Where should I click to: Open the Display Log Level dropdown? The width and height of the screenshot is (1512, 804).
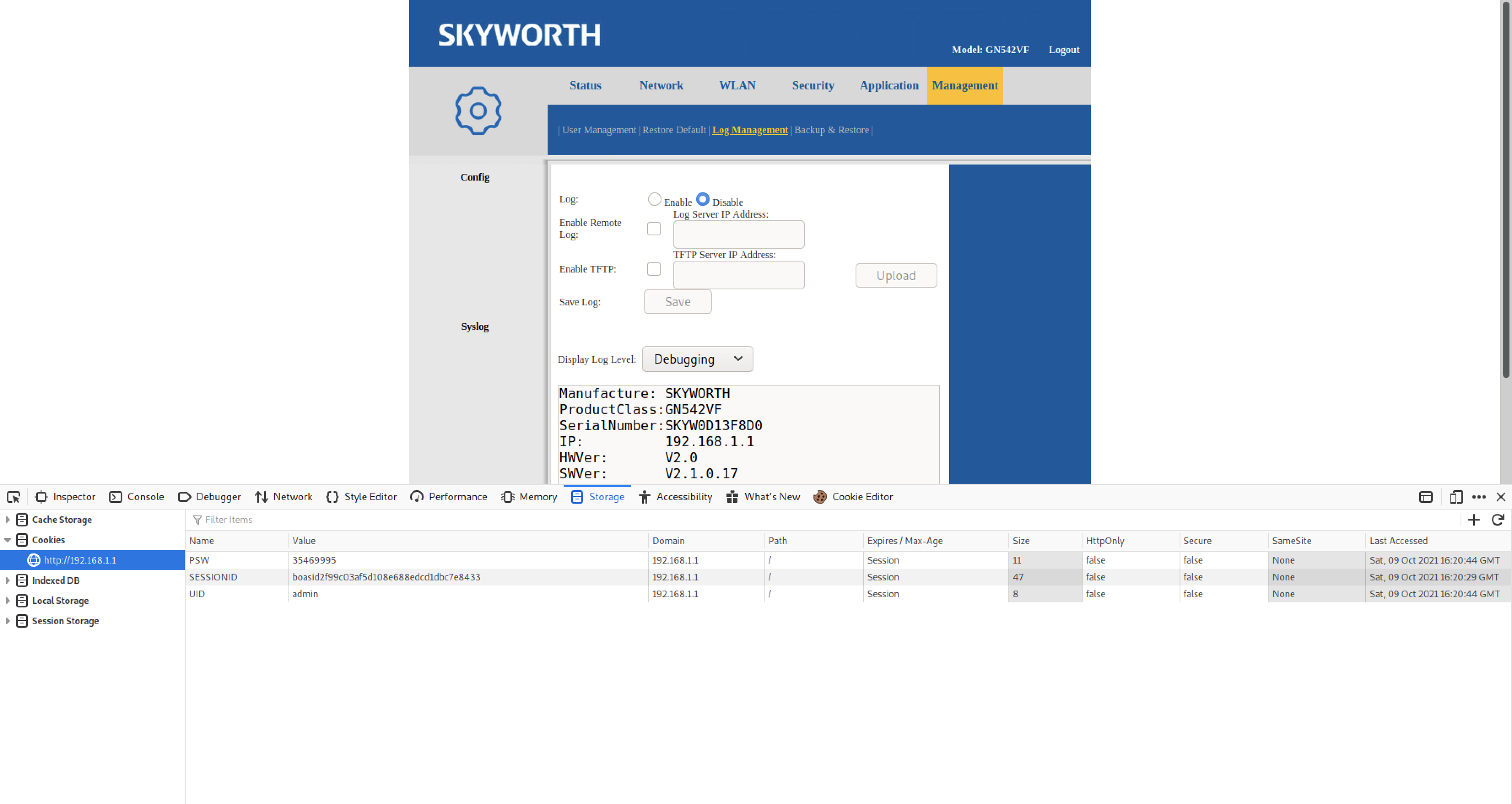click(x=698, y=359)
